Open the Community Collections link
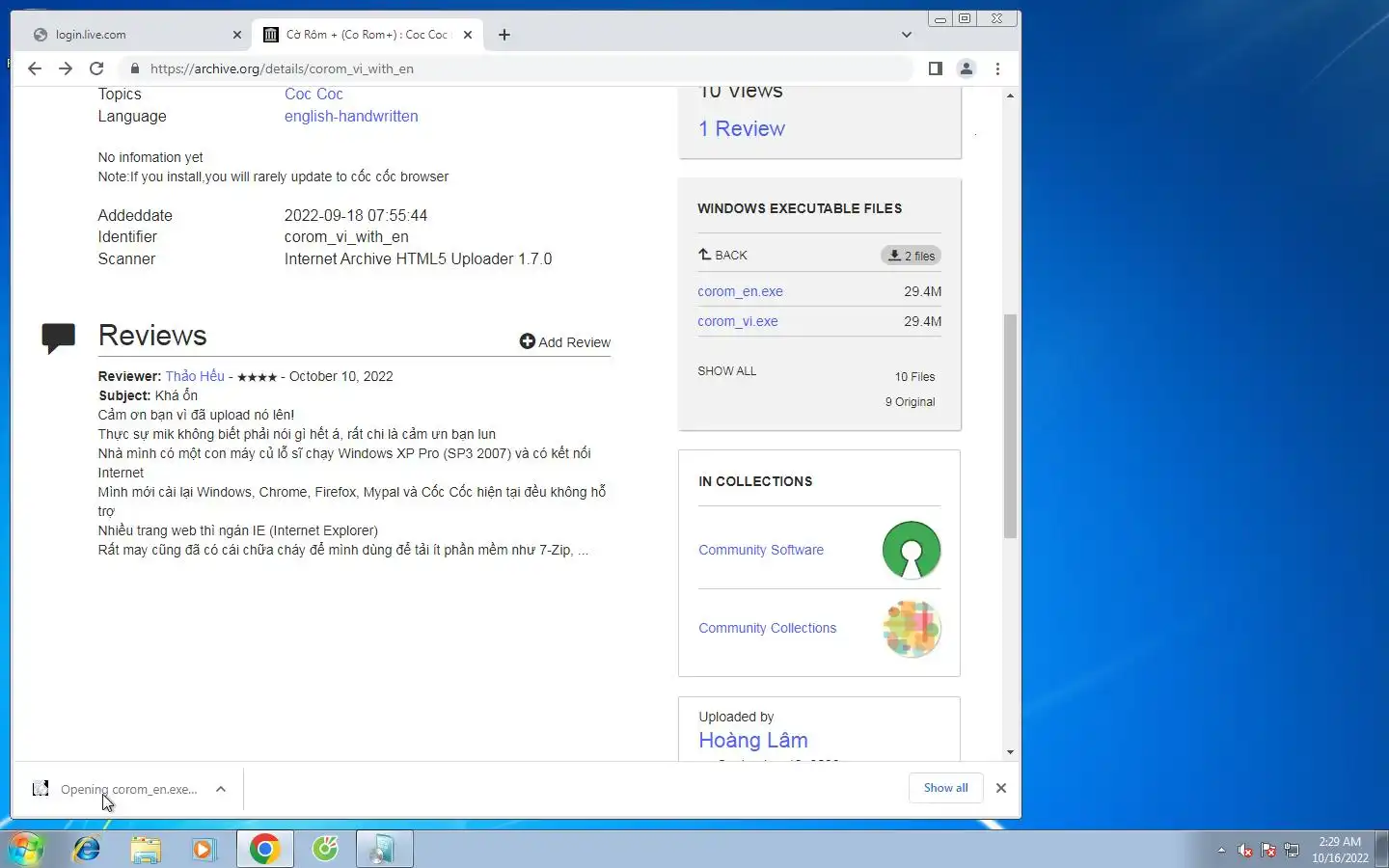1389x868 pixels. pos(767,628)
